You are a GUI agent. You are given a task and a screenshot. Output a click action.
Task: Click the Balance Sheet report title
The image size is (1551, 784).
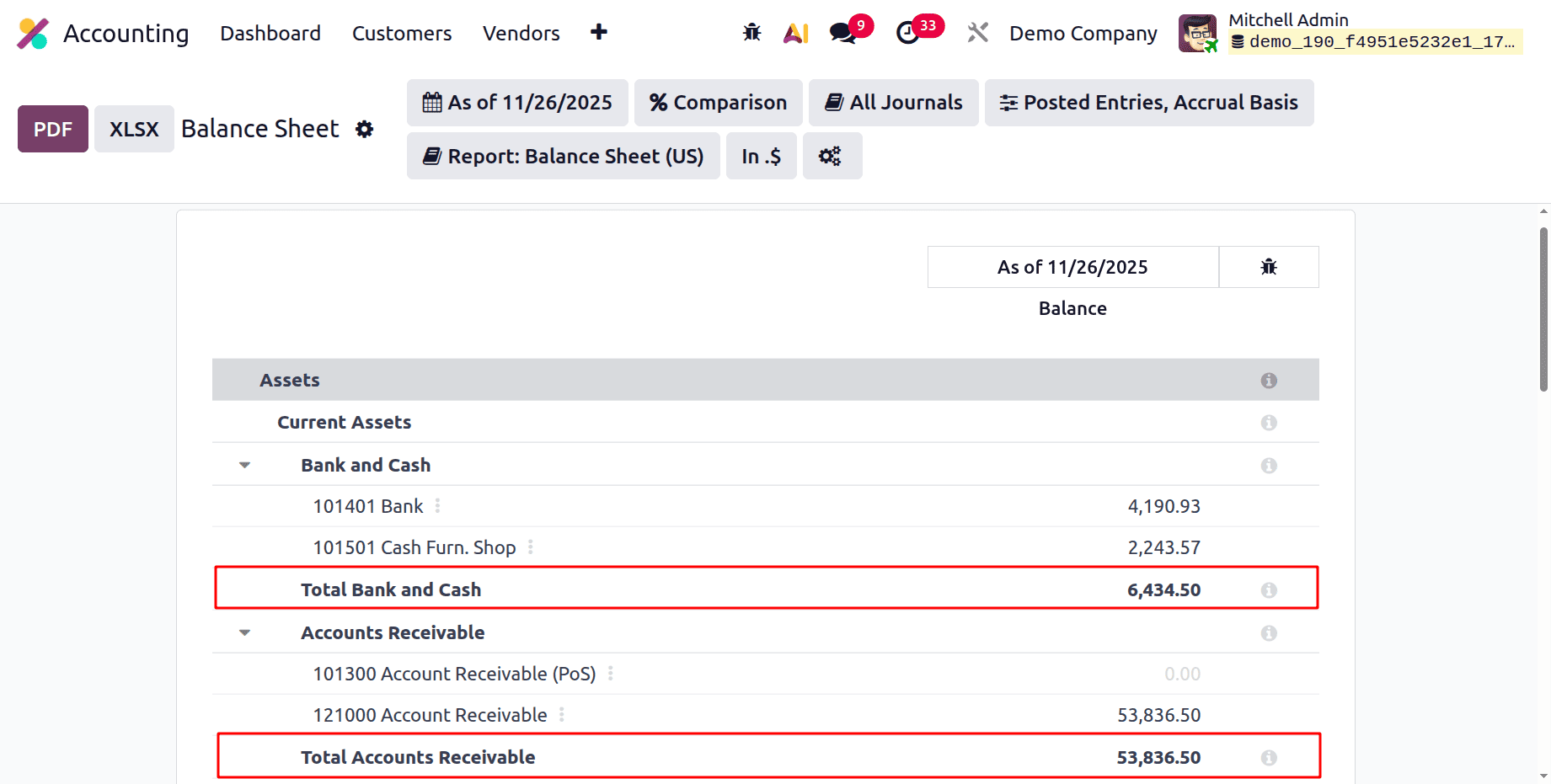(x=259, y=129)
